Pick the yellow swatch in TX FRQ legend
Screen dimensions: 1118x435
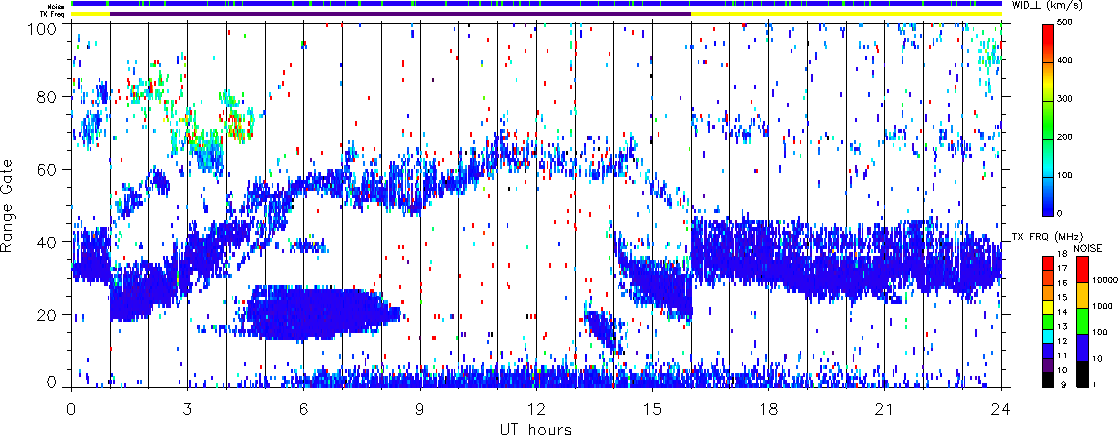pyautogui.click(x=1048, y=308)
